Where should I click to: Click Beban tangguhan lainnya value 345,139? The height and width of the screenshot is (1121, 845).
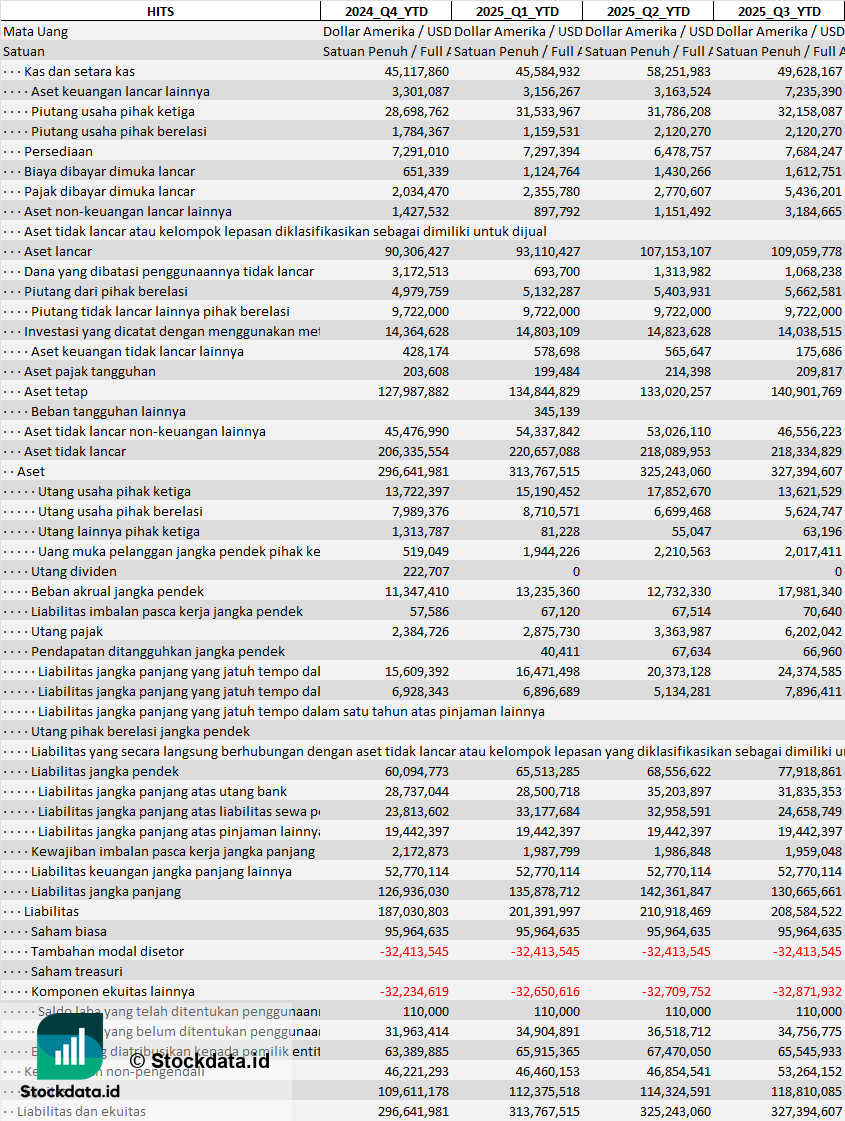[557, 412]
